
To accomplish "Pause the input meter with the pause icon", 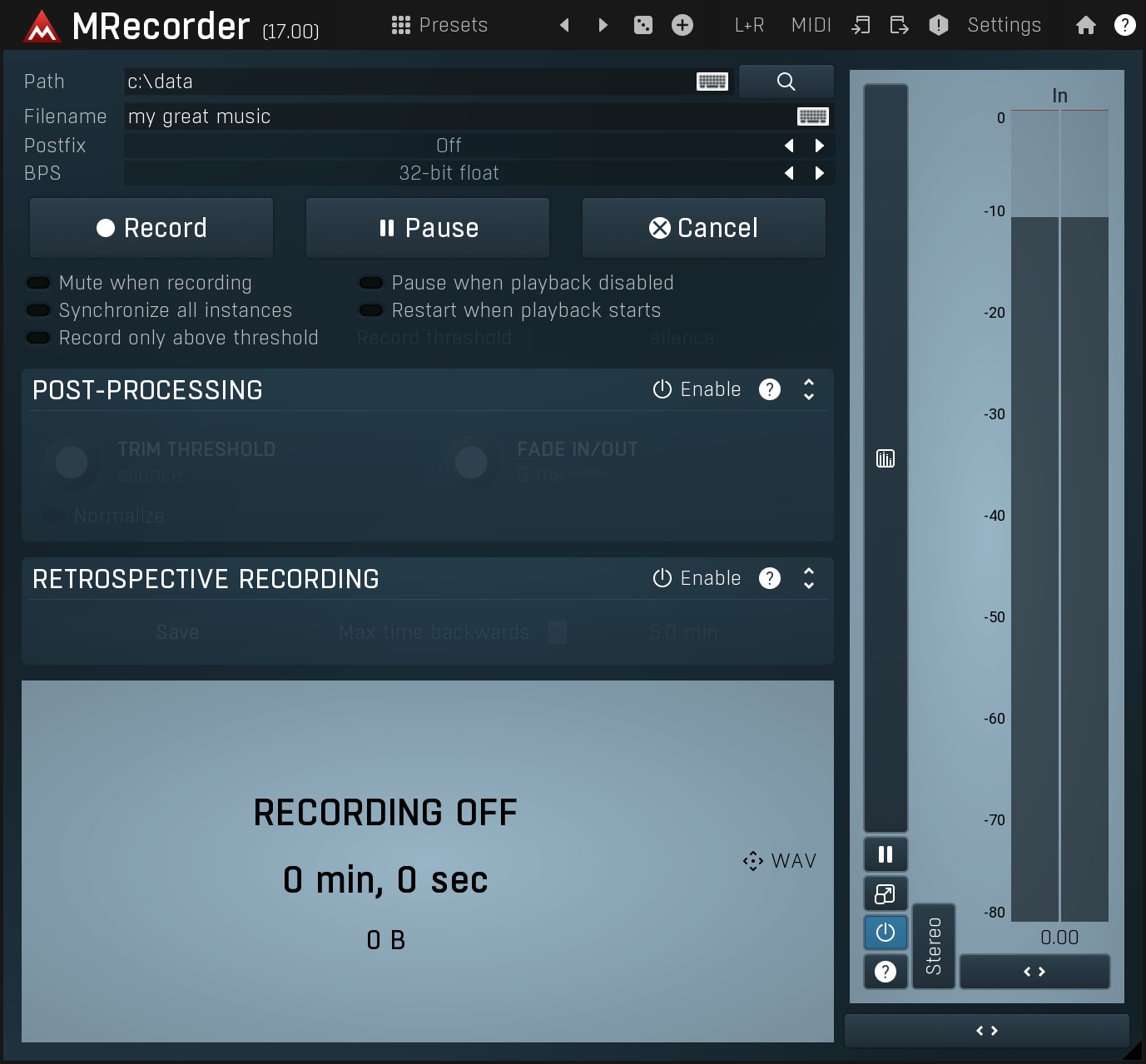I will (885, 854).
